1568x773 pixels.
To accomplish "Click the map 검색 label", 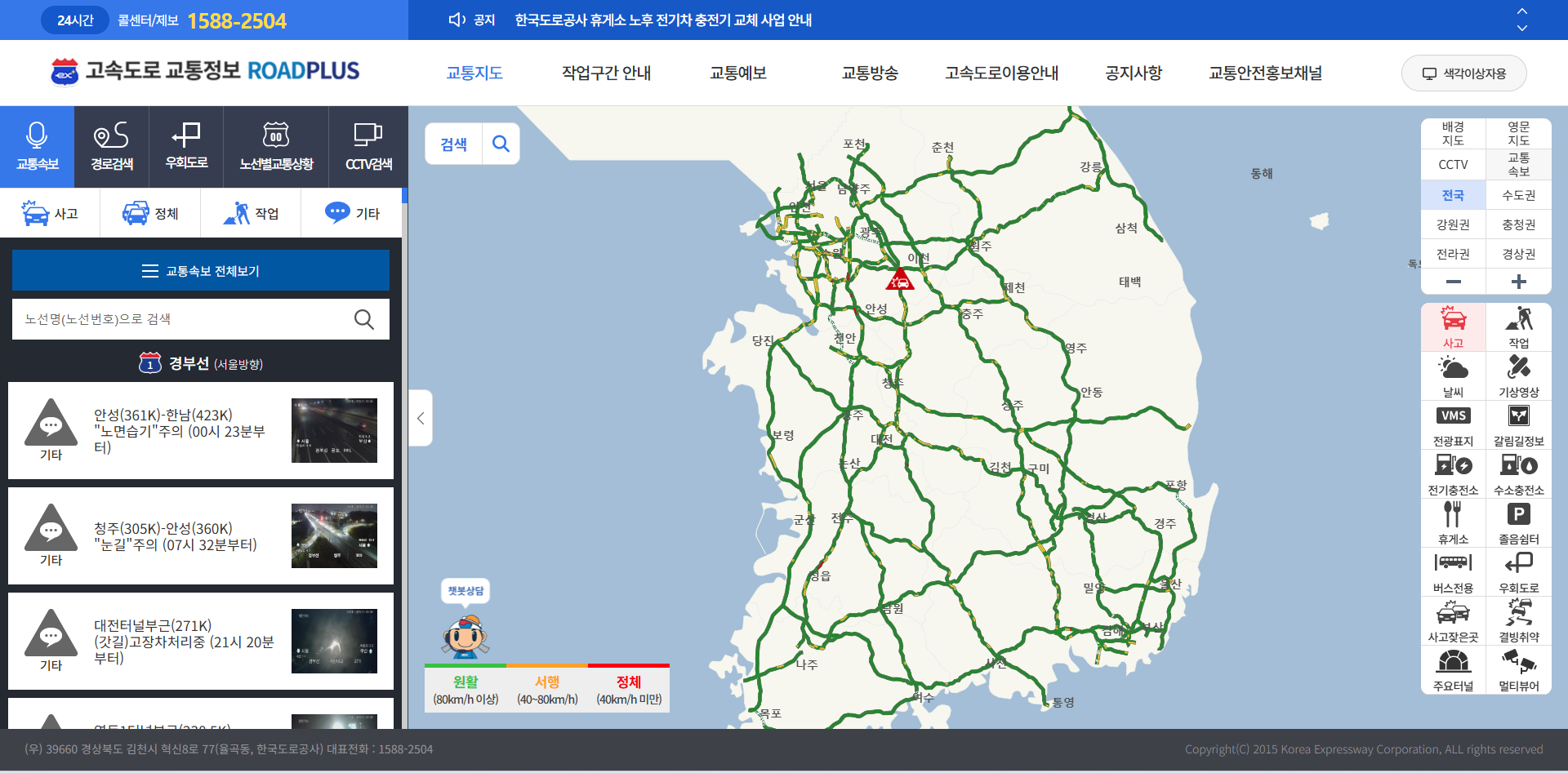I will coord(454,144).
